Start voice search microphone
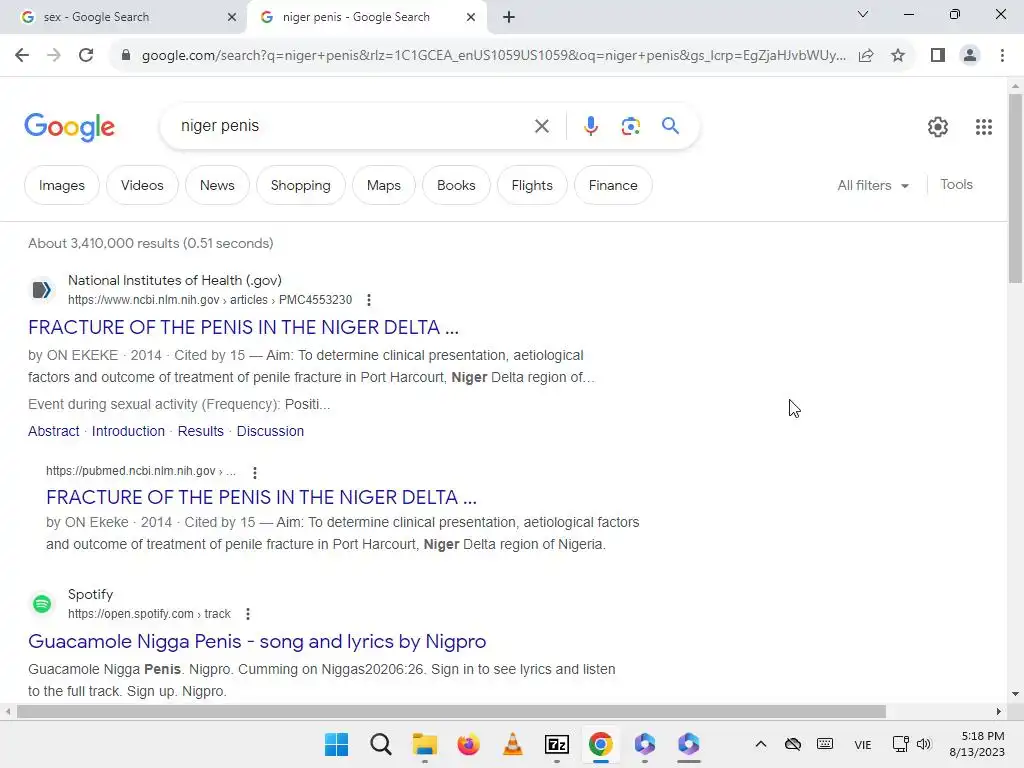This screenshot has height=768, width=1024. click(590, 126)
